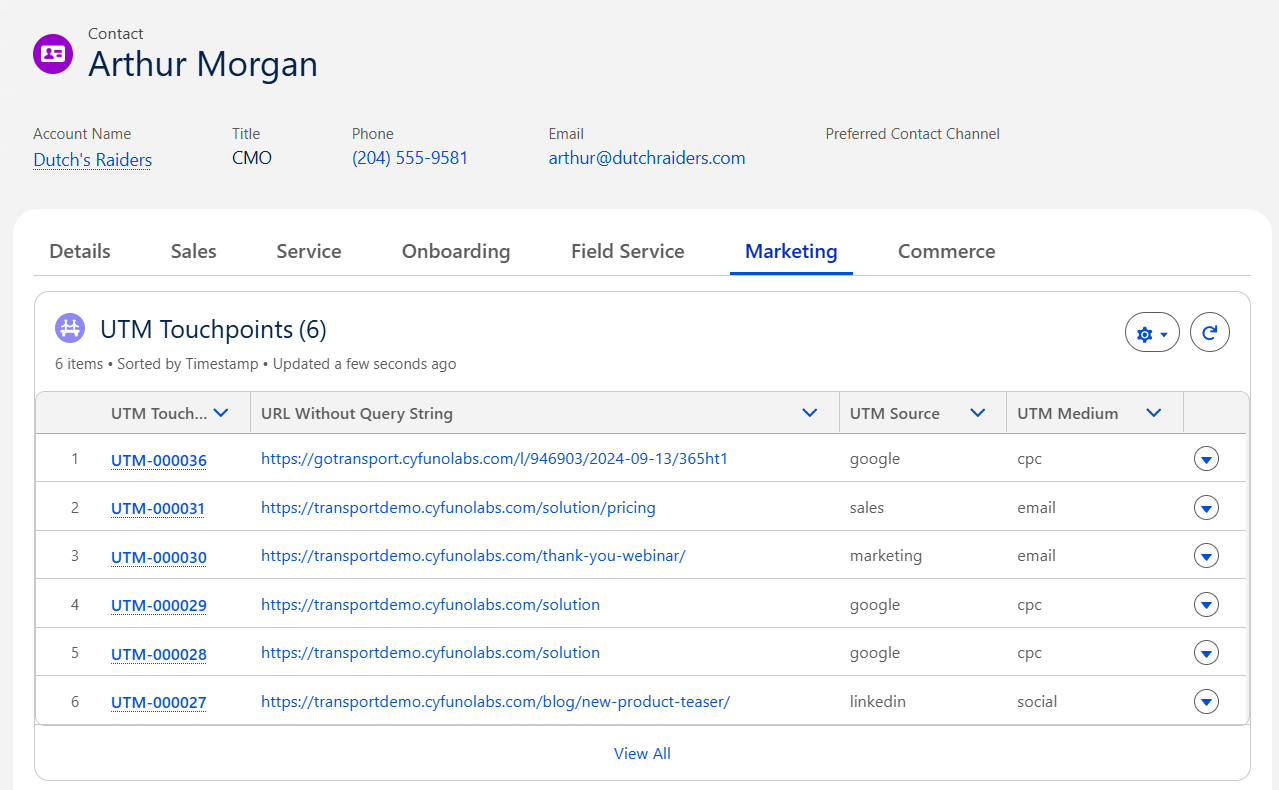Open record UTM-000029
The image size is (1279, 790).
159,605
